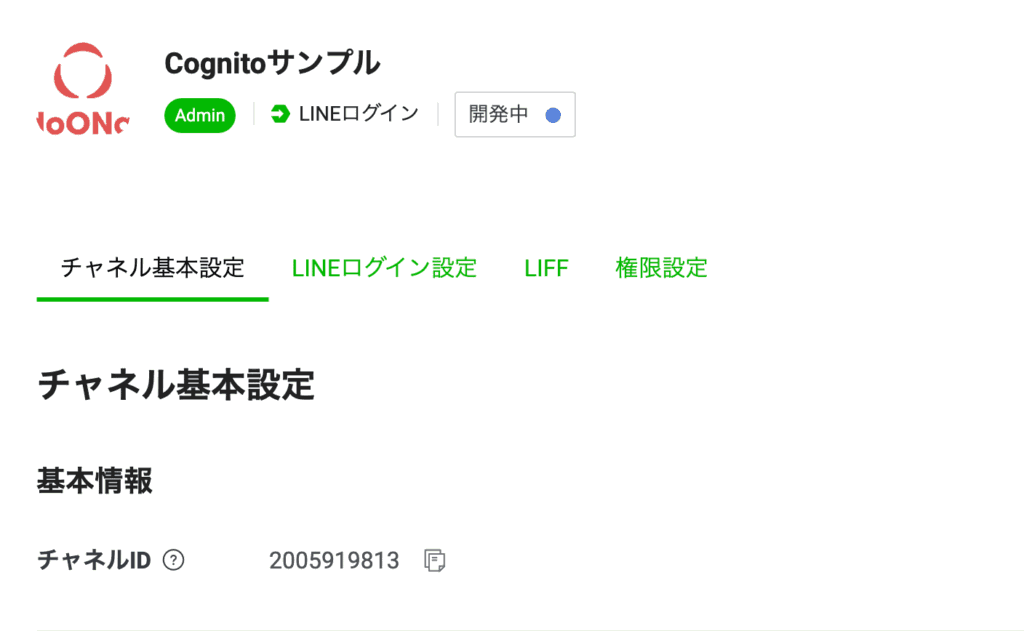Click the チャネルID field label
This screenshot has width=1024, height=631.
tap(94, 560)
